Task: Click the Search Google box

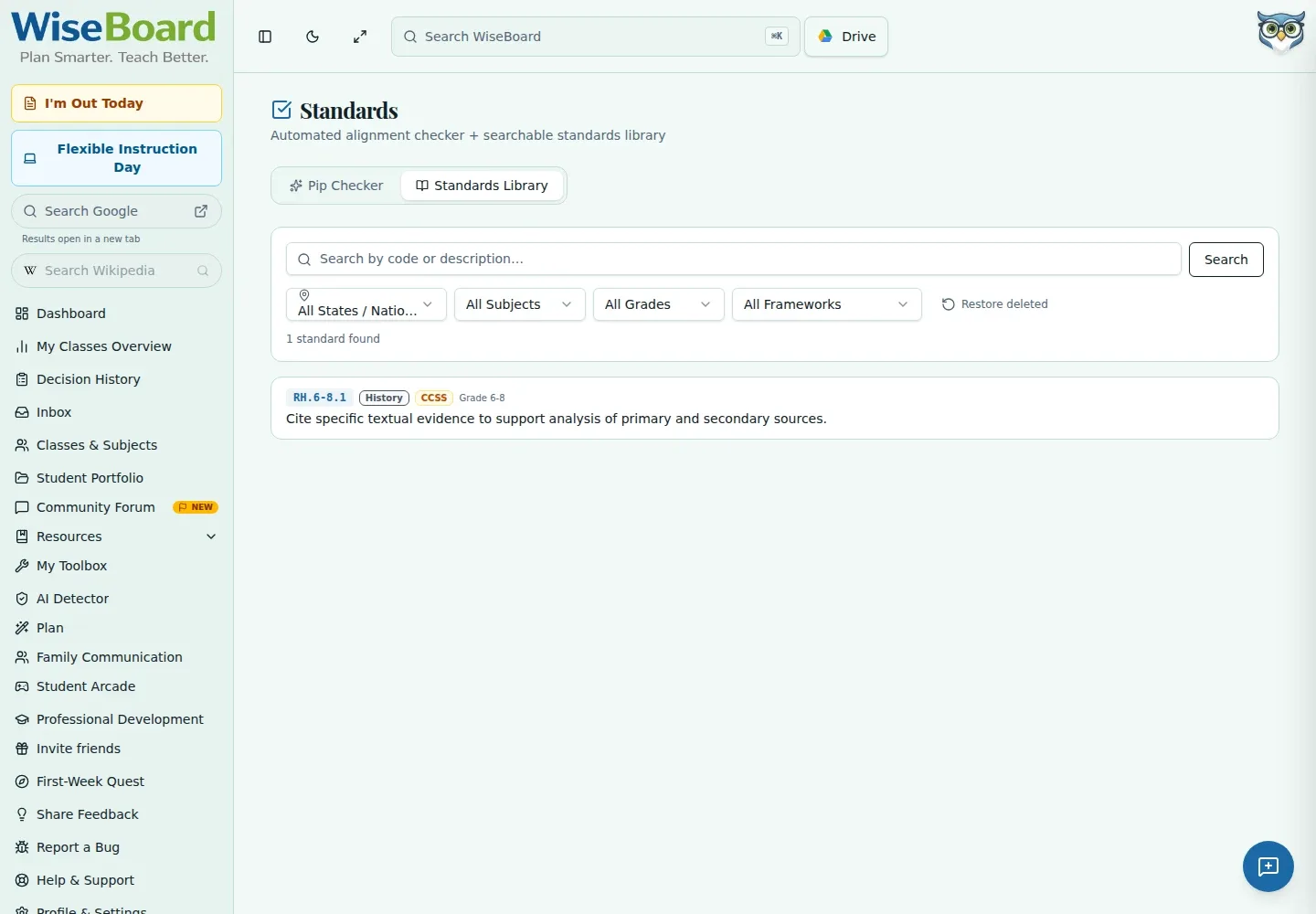Action: (116, 211)
